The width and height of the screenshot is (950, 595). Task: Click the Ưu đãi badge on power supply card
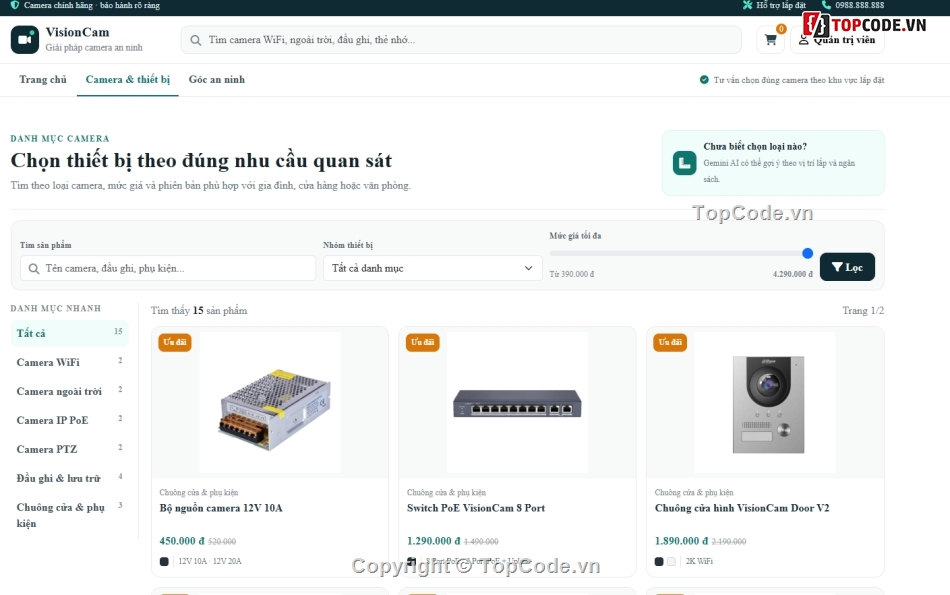tap(175, 342)
